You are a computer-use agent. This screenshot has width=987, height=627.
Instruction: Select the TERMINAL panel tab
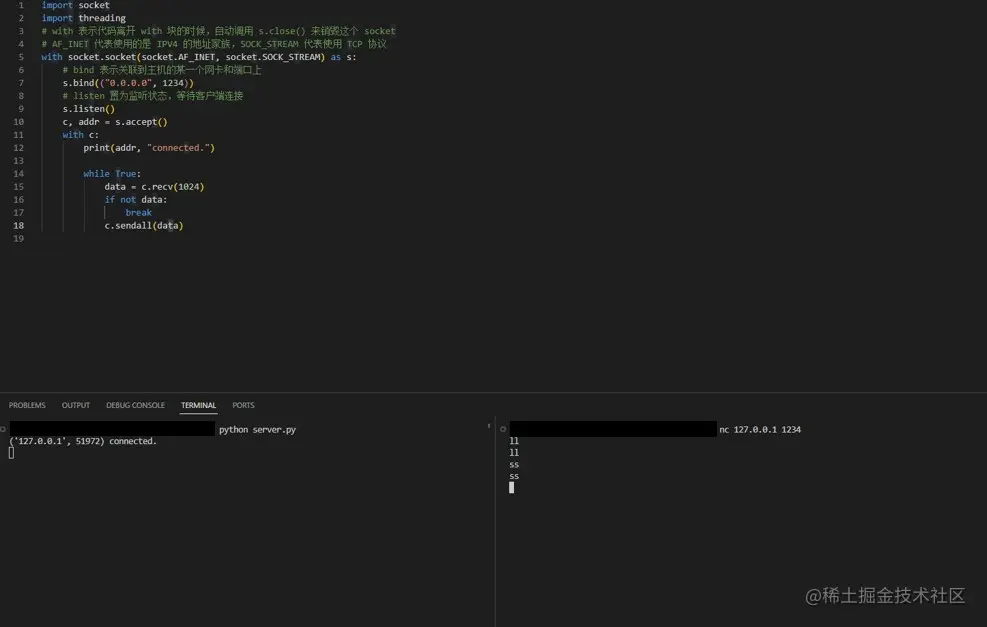[x=198, y=405]
